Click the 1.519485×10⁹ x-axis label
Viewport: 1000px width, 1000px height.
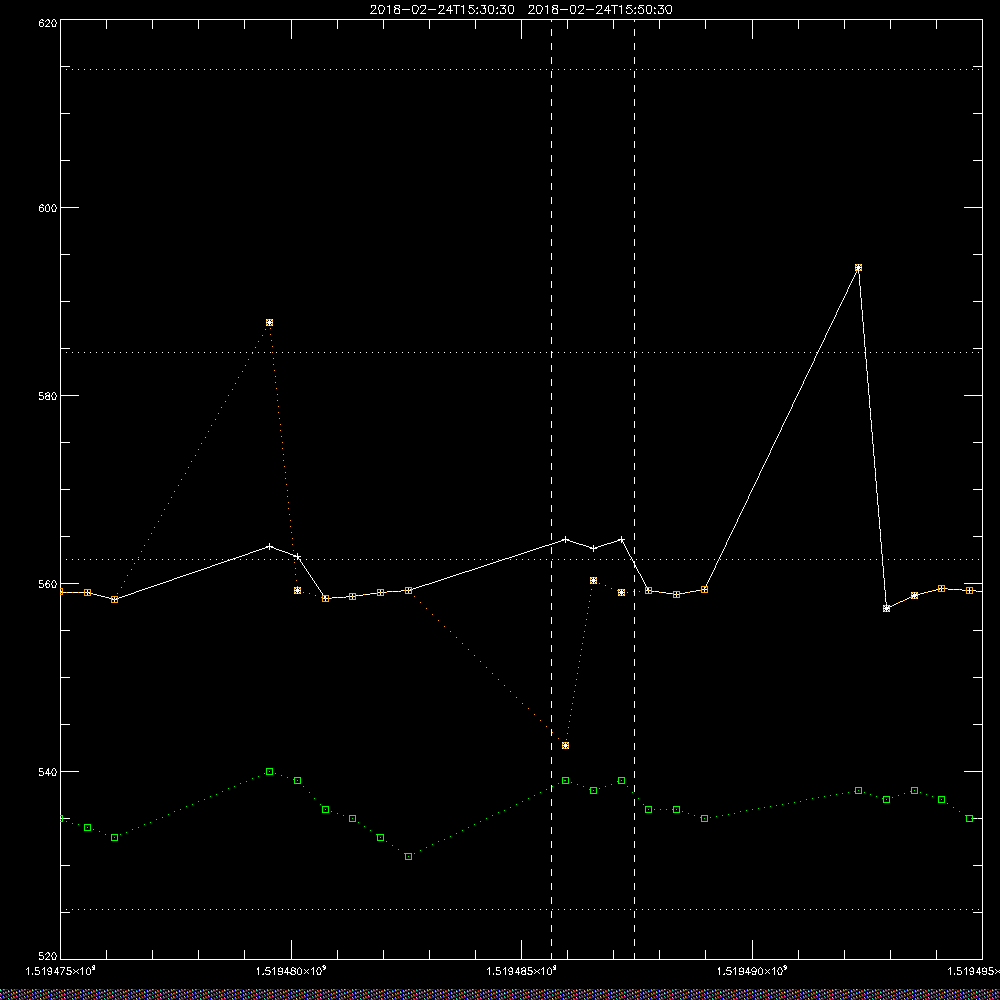(522, 971)
